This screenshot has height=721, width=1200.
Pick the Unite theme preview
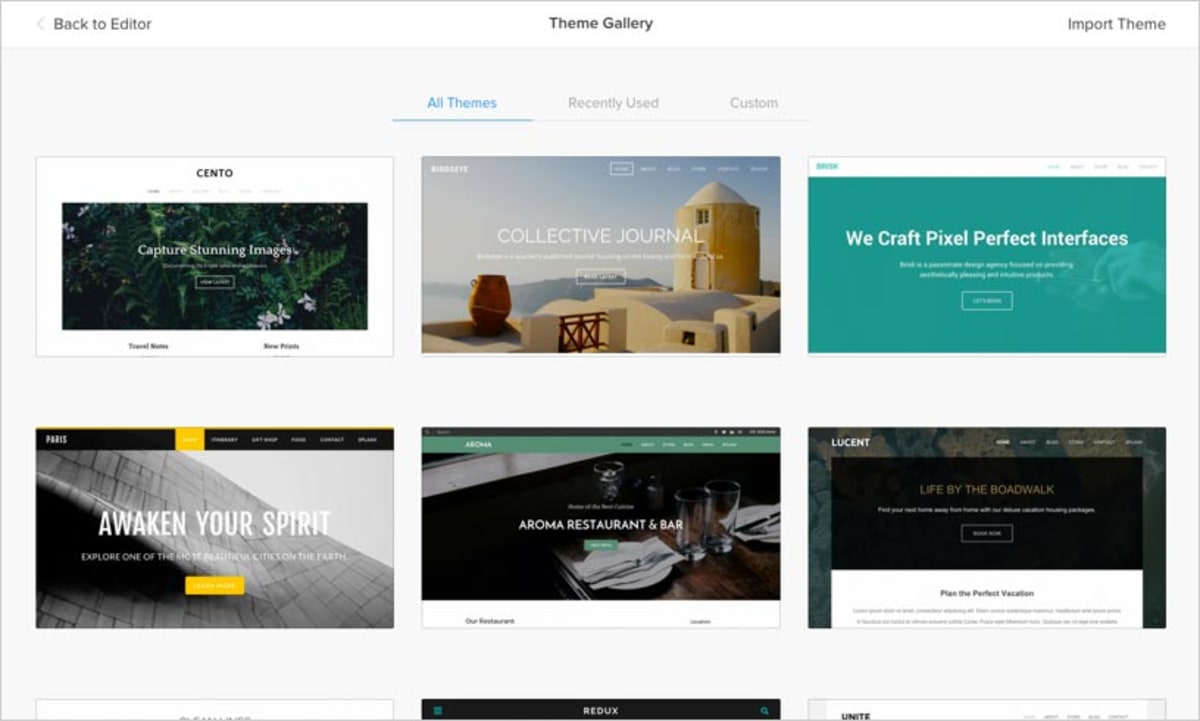point(987,710)
